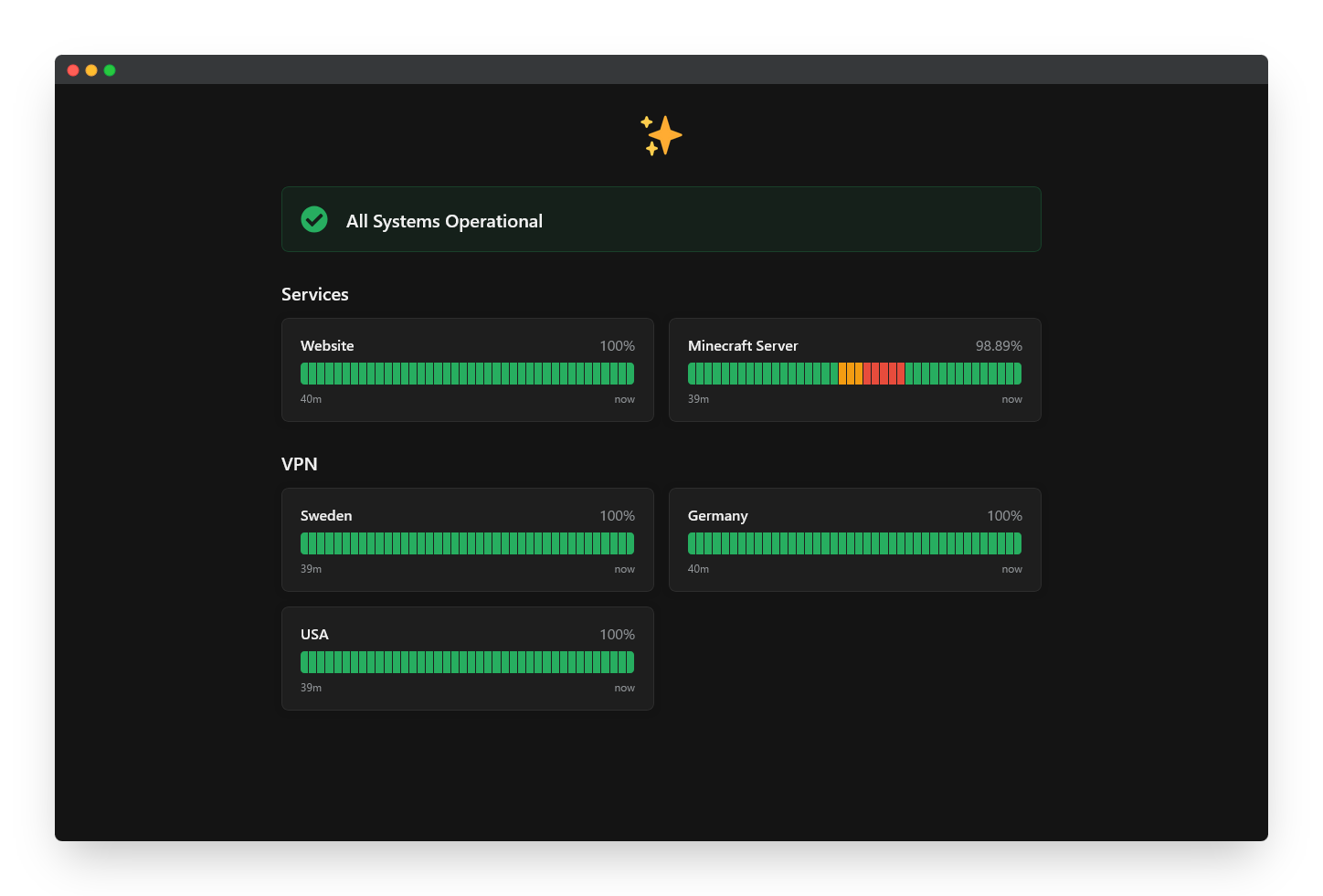Open the Website service name
The height and width of the screenshot is (896, 1323).
[x=327, y=346]
